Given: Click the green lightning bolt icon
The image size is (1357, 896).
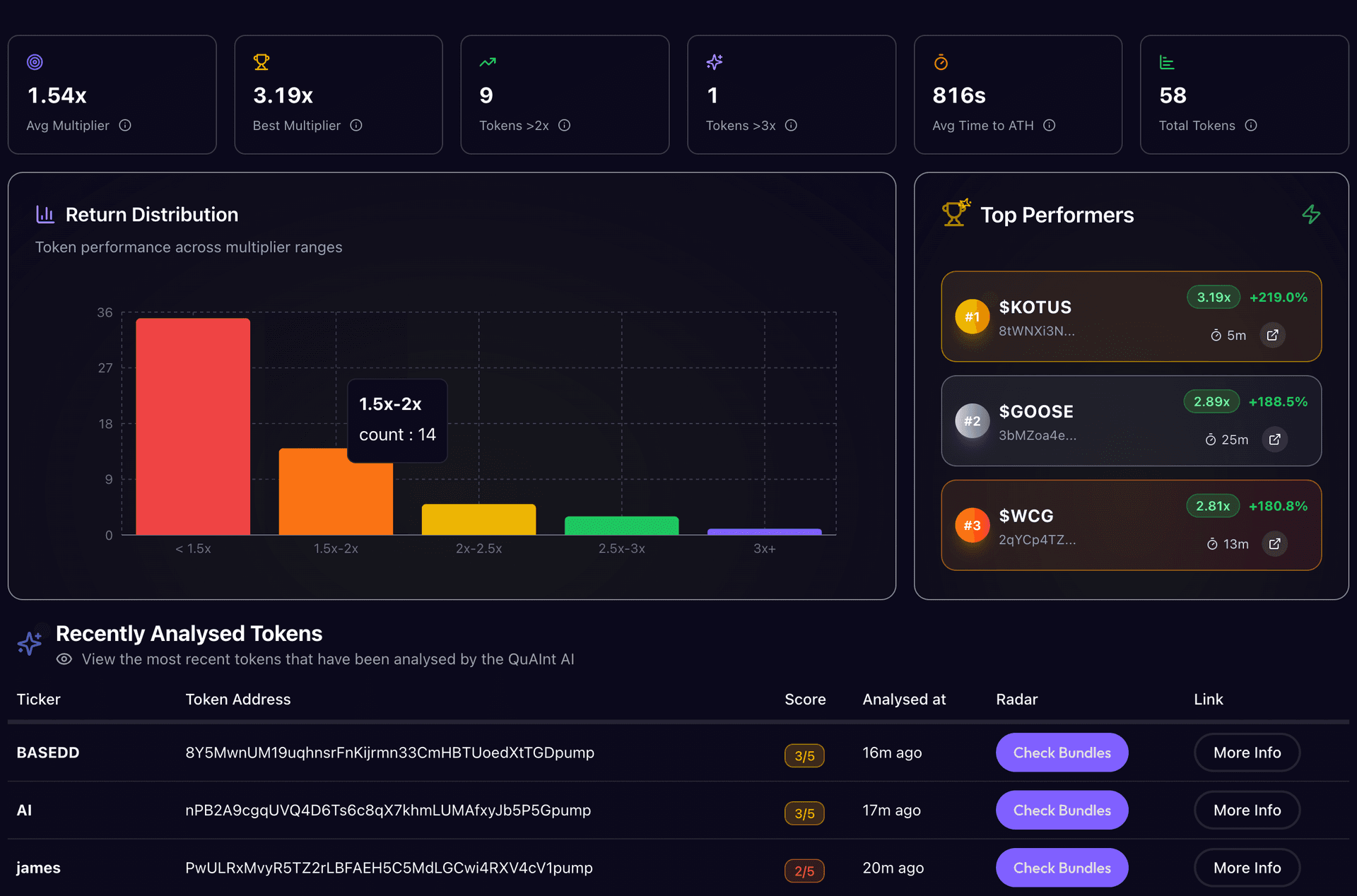Looking at the screenshot, I should click(1311, 215).
